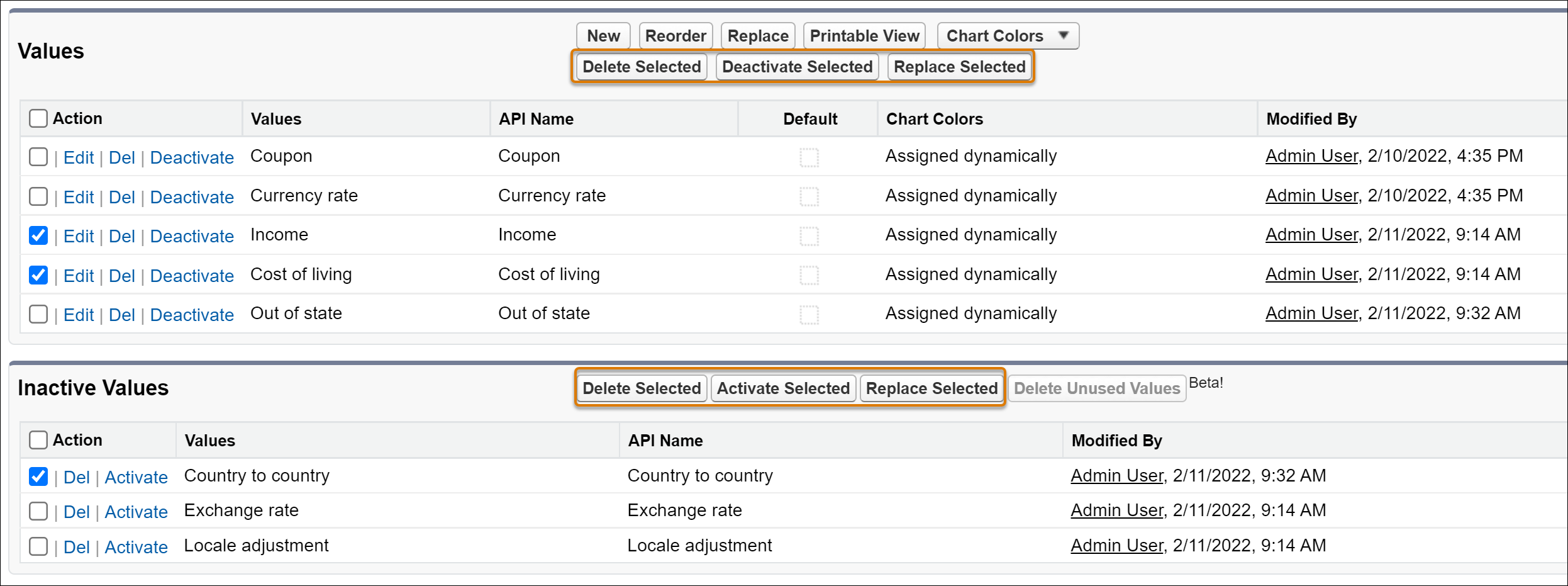Image resolution: width=1568 pixels, height=586 pixels.
Task: Uncheck the Income row checkbox
Action: (x=38, y=235)
